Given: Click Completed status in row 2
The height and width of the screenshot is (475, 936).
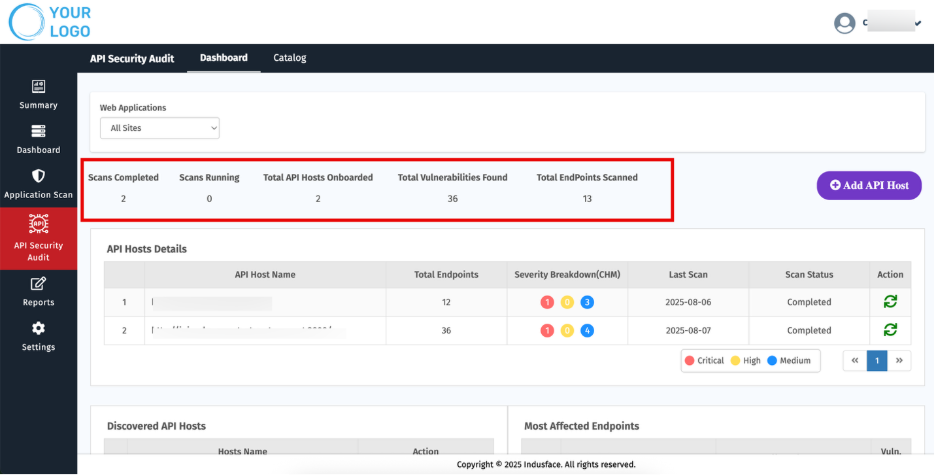Looking at the screenshot, I should pyautogui.click(x=809, y=331).
